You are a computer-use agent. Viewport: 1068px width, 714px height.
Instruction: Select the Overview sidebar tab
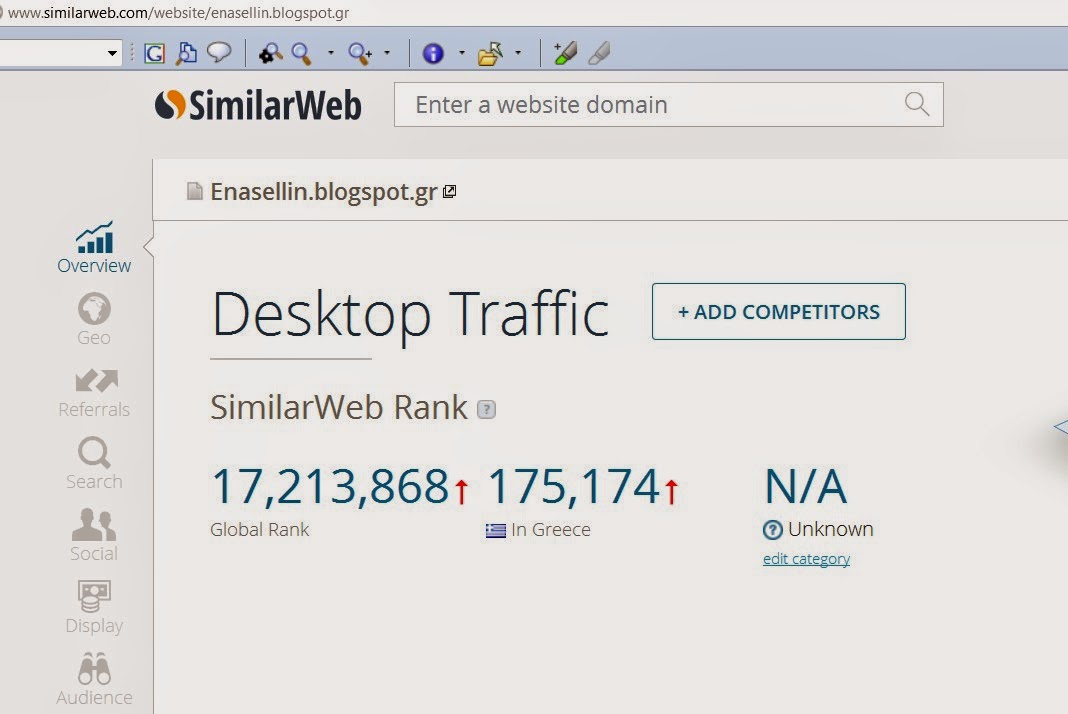coord(94,248)
